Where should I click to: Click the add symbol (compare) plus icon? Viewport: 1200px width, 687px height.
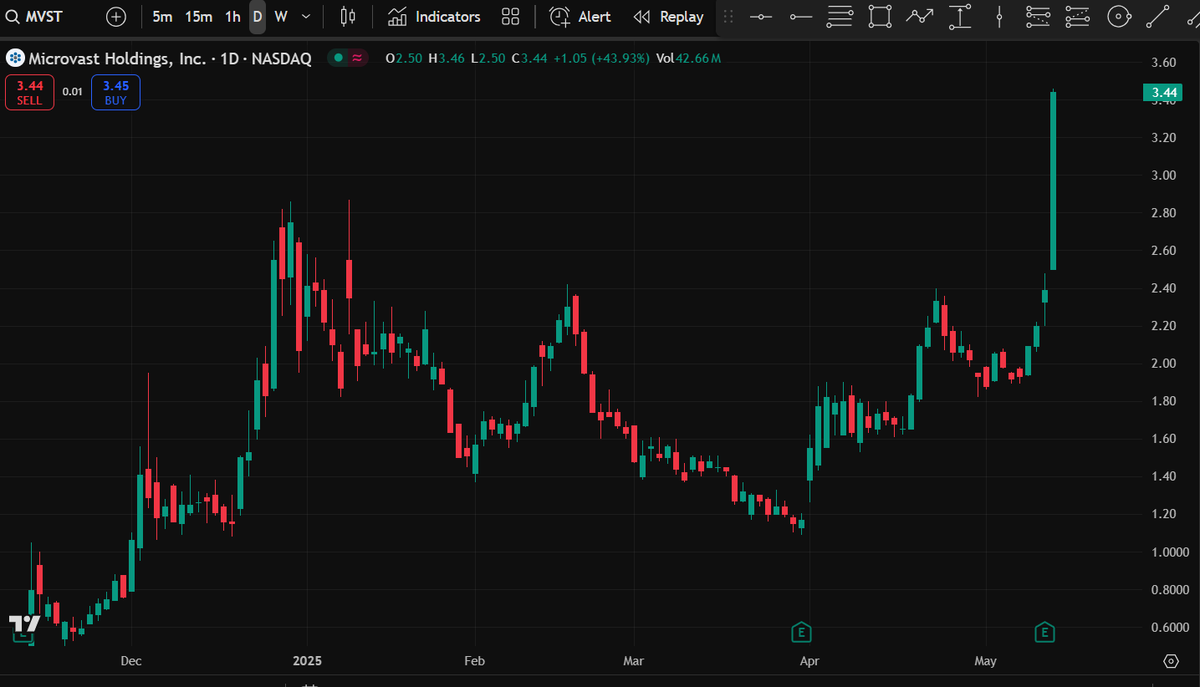(x=117, y=17)
